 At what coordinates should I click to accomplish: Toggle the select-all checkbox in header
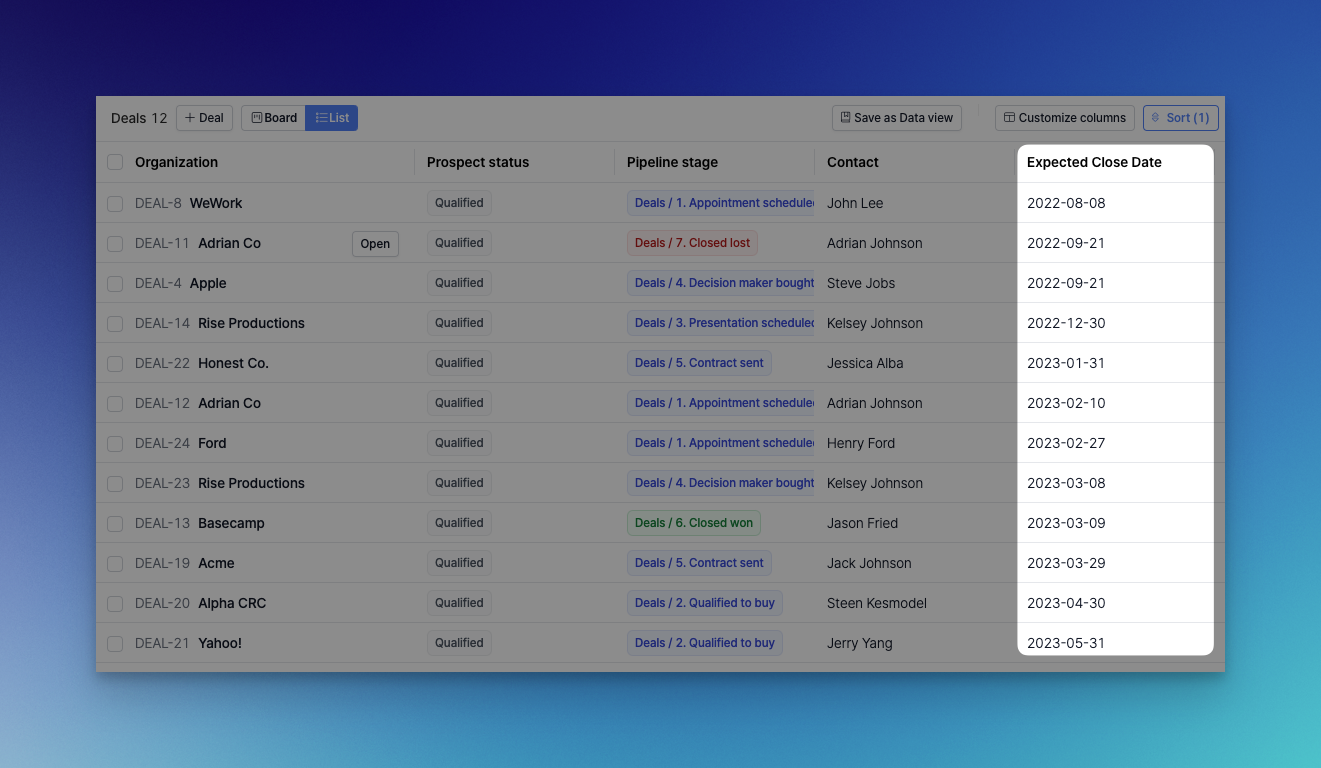pyautogui.click(x=115, y=162)
